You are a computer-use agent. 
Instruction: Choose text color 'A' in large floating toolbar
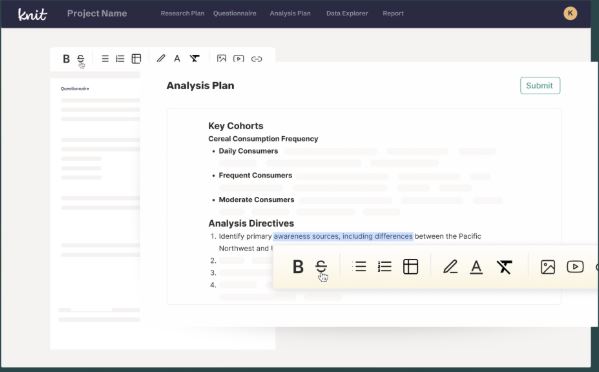(x=476, y=267)
